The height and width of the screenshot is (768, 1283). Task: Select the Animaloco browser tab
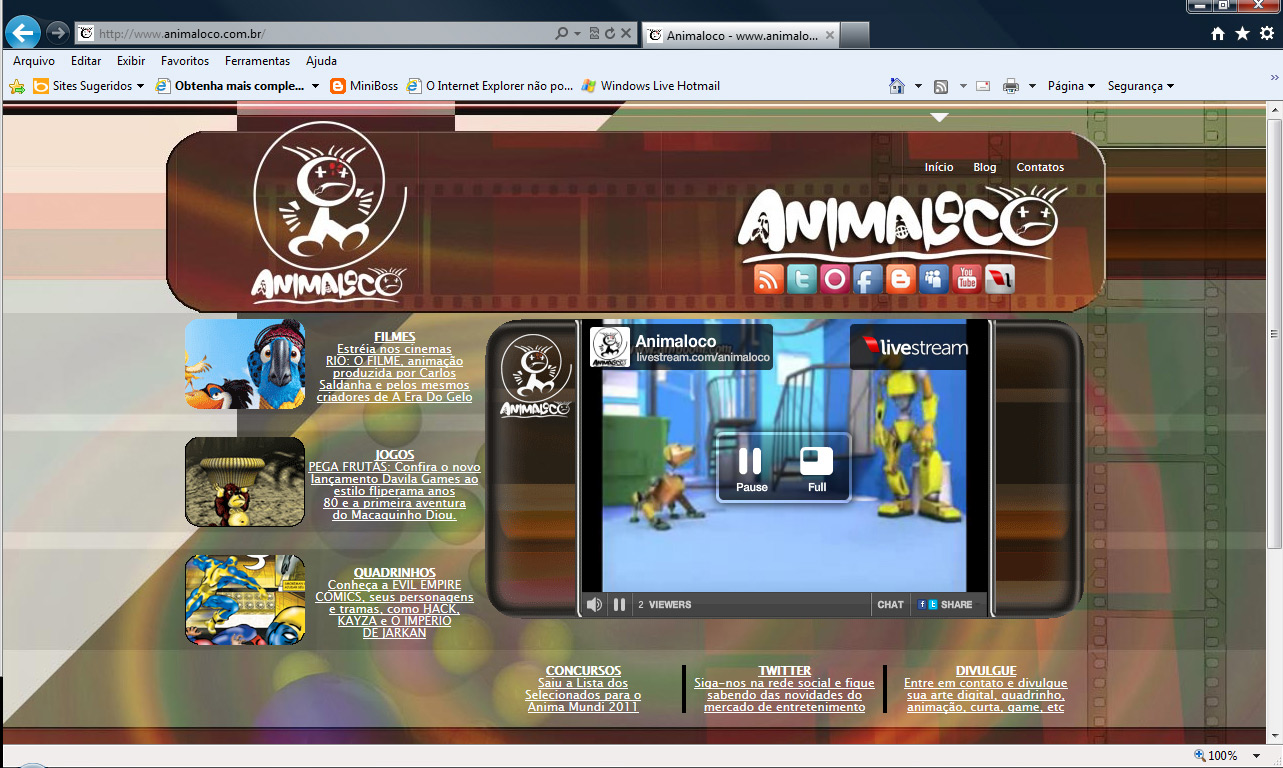click(740, 35)
